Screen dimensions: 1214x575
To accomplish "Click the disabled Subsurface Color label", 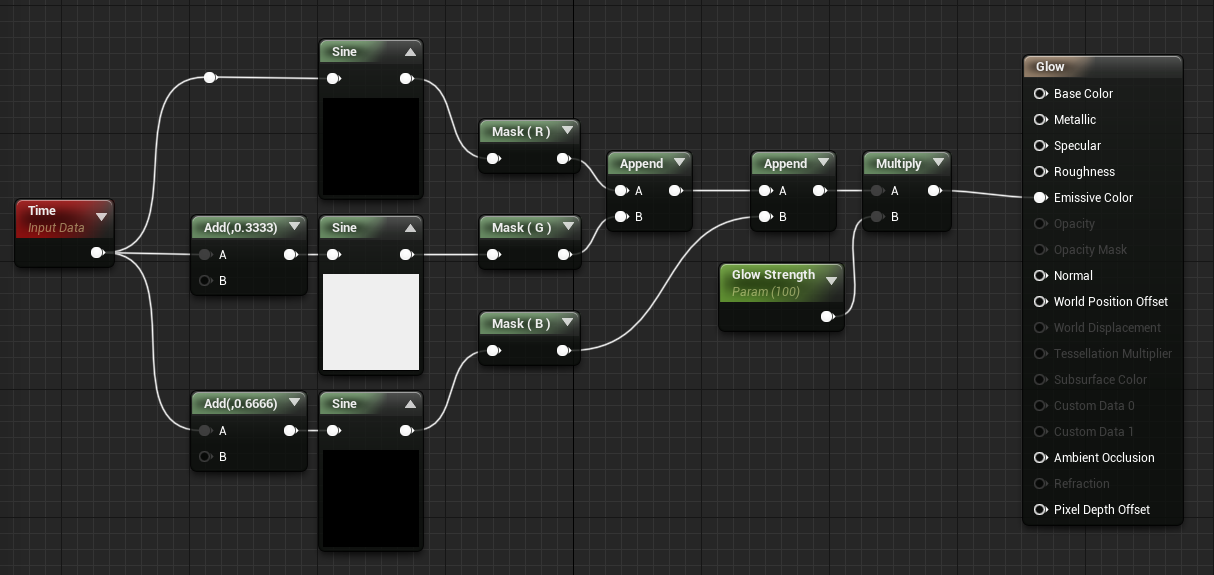I will coord(1099,379).
